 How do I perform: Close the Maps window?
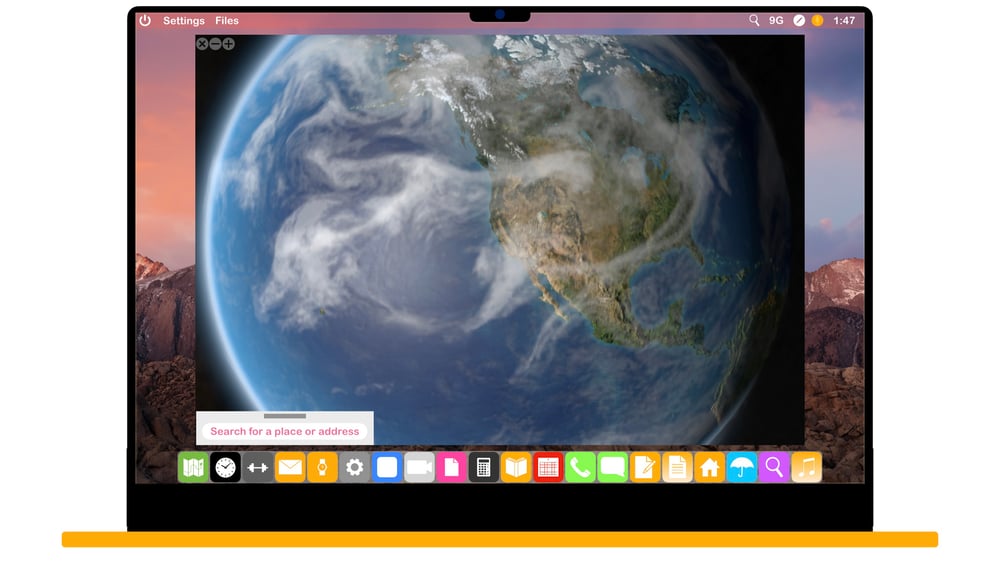point(202,44)
